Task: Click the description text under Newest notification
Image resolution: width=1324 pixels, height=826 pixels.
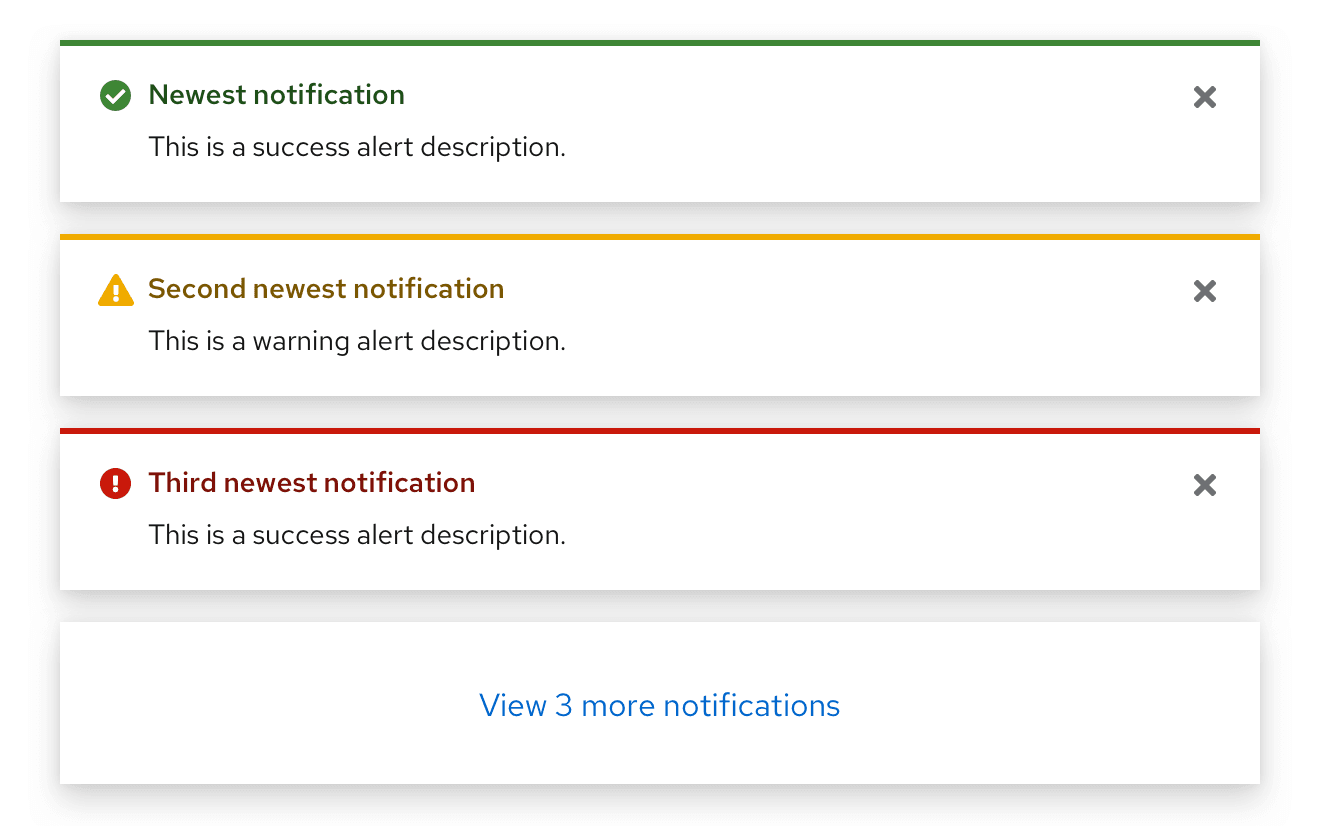Action: tap(357, 148)
